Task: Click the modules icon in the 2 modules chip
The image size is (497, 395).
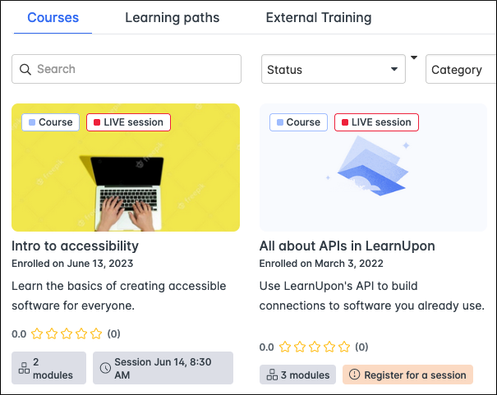Action: pos(24,368)
